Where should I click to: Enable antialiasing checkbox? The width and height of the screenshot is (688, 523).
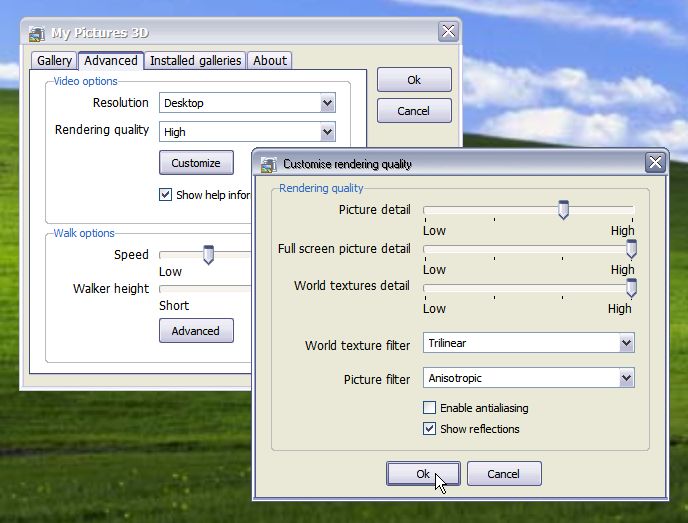pyautogui.click(x=429, y=408)
